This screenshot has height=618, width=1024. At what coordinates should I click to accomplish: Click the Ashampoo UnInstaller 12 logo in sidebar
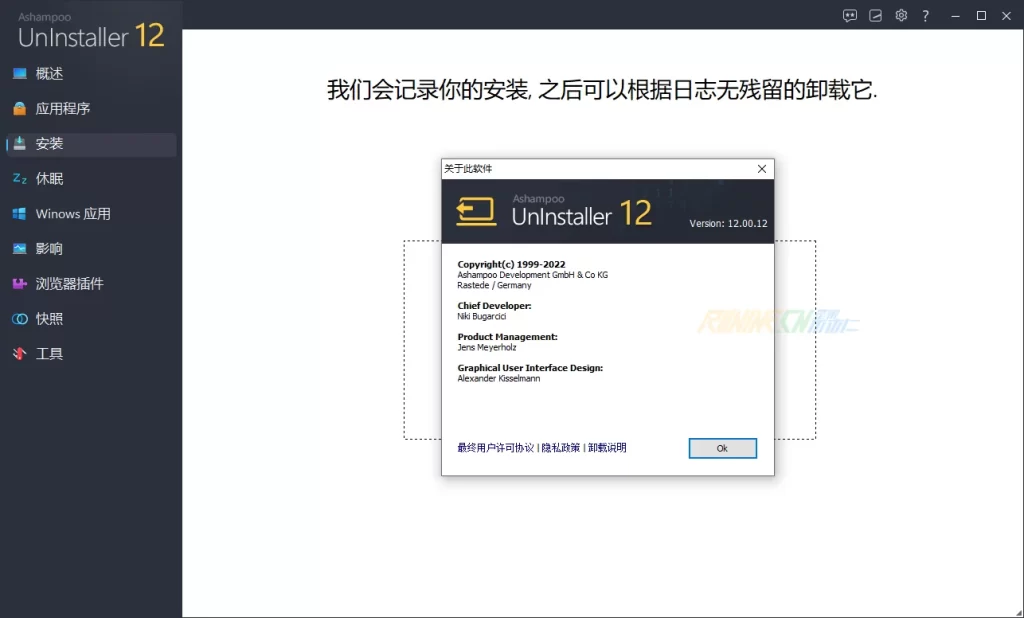tap(91, 32)
